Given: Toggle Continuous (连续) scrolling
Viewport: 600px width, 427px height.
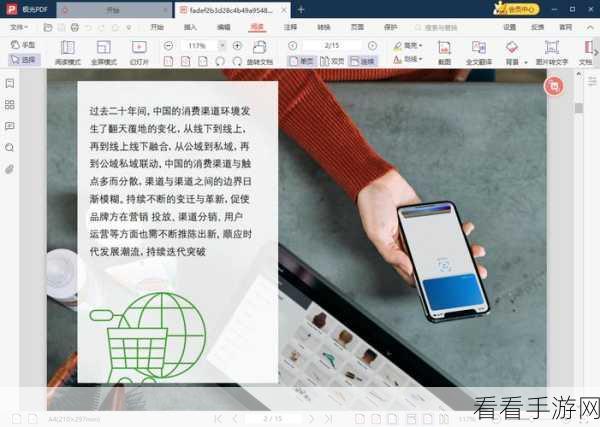Looking at the screenshot, I should pos(363,61).
